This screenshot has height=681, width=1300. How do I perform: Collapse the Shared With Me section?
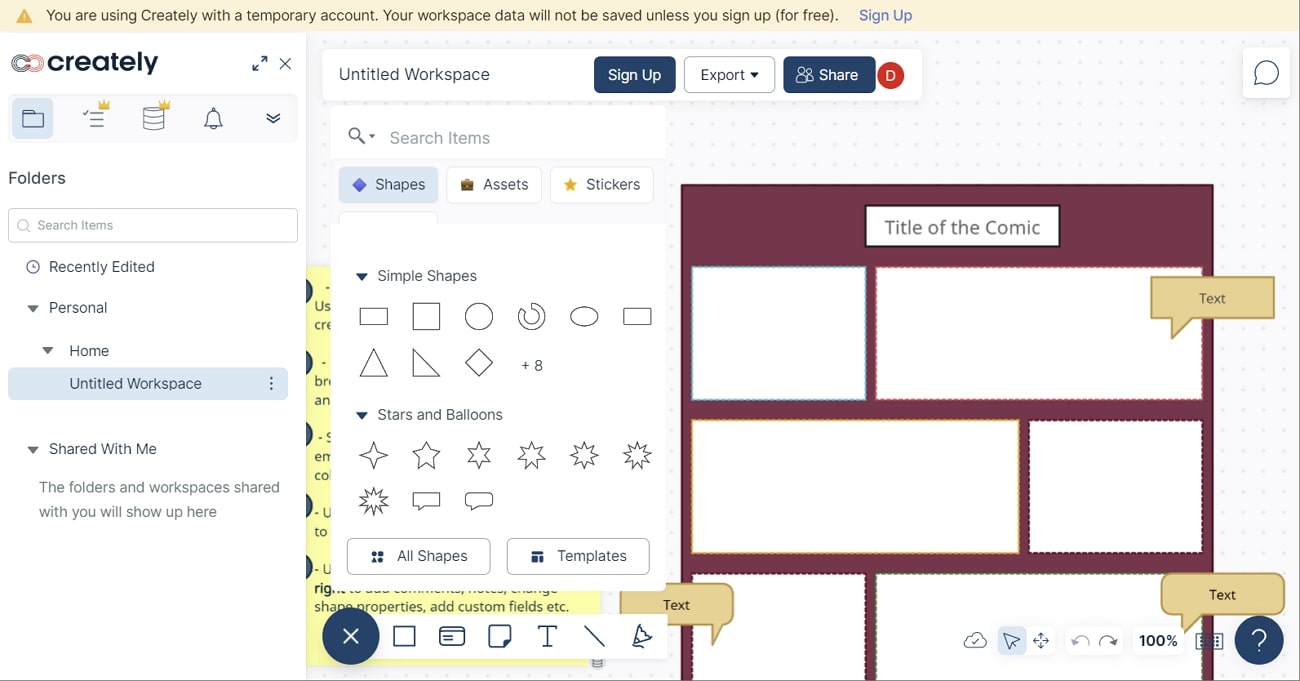[x=33, y=450]
